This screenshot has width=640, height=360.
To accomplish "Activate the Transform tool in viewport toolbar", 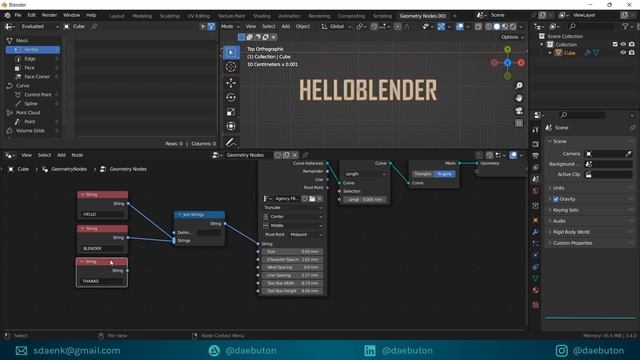I will point(231,126).
